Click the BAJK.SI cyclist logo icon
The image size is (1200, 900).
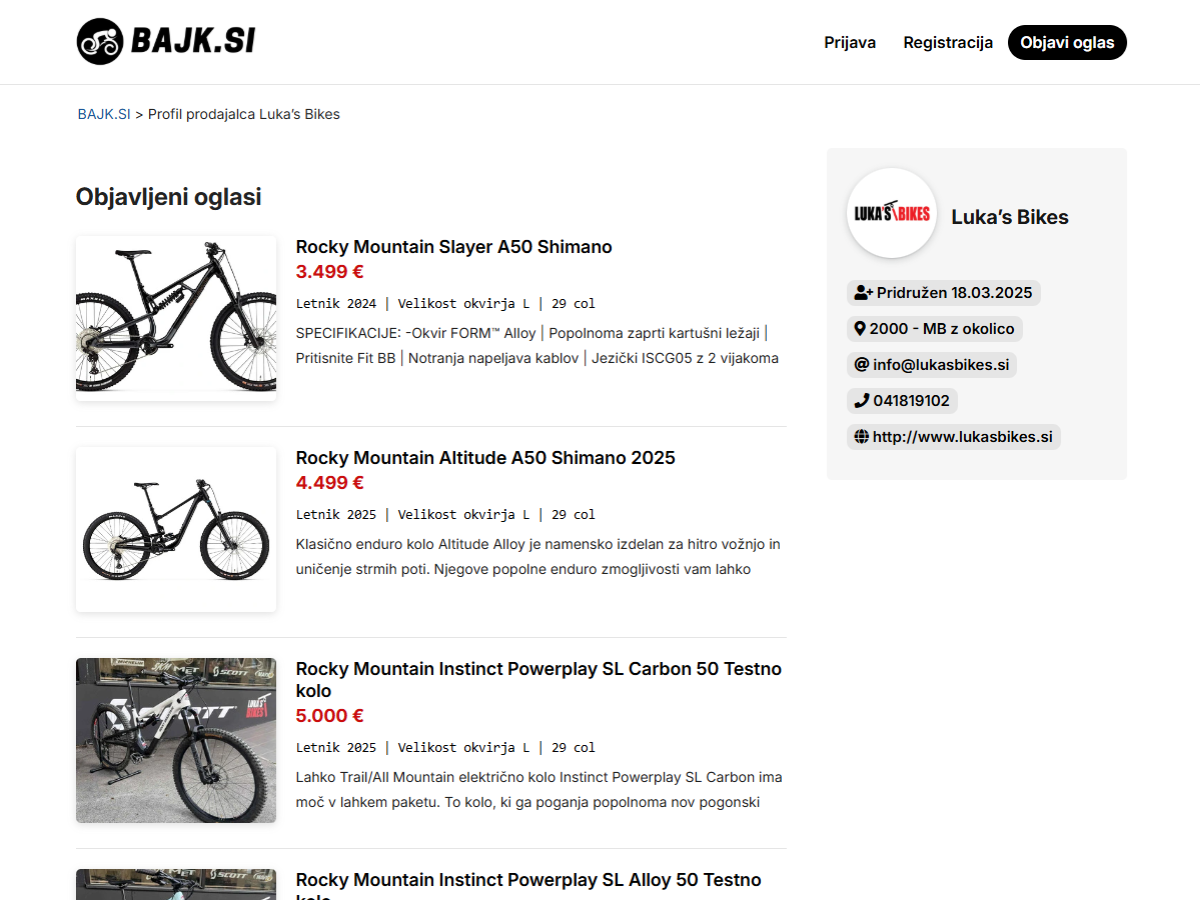click(99, 42)
